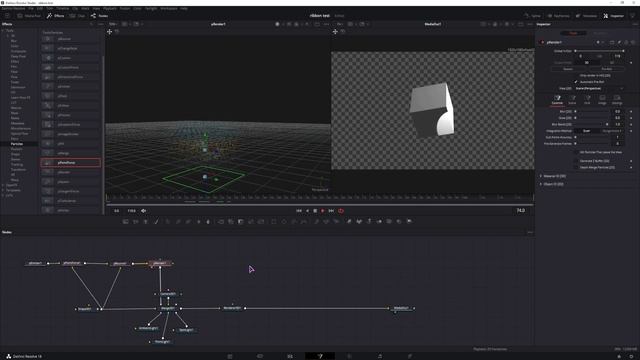Add a Paint node from the toolbar

156,221
